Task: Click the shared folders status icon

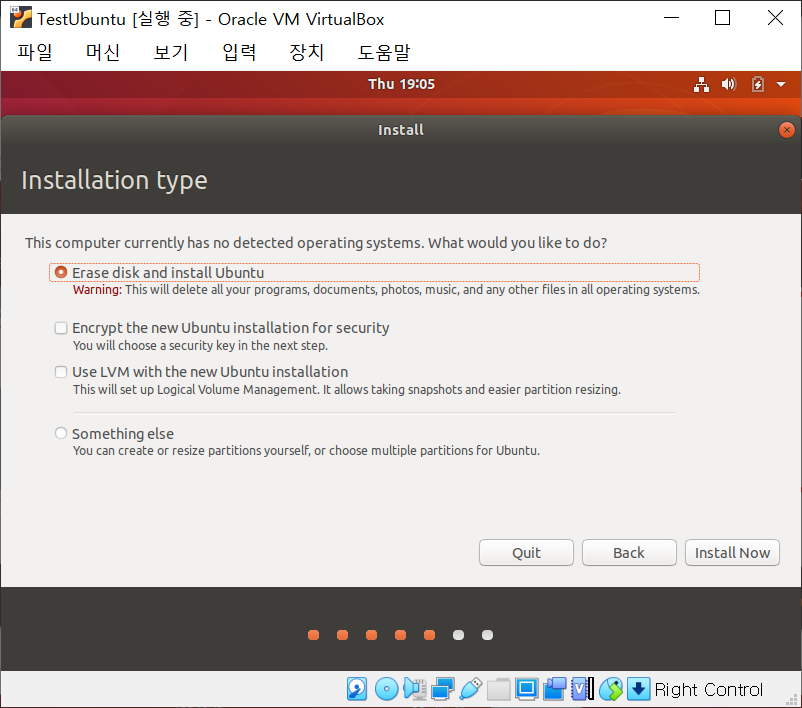Action: pyautogui.click(x=499, y=689)
